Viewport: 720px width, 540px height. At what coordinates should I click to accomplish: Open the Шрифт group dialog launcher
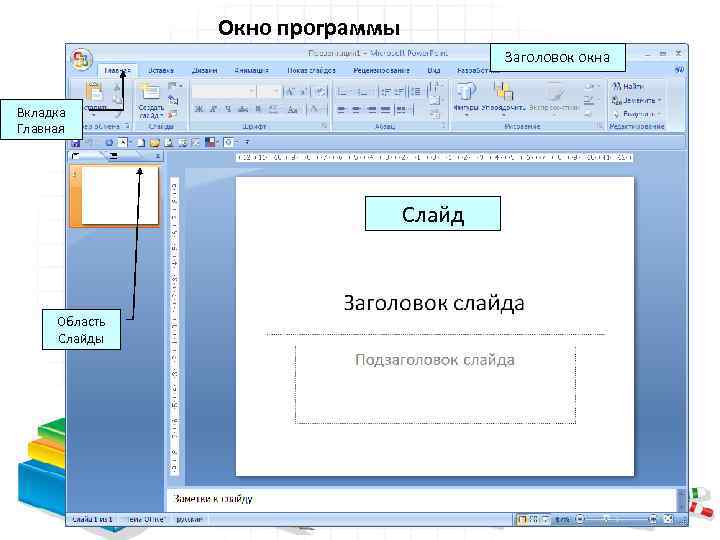pos(324,125)
